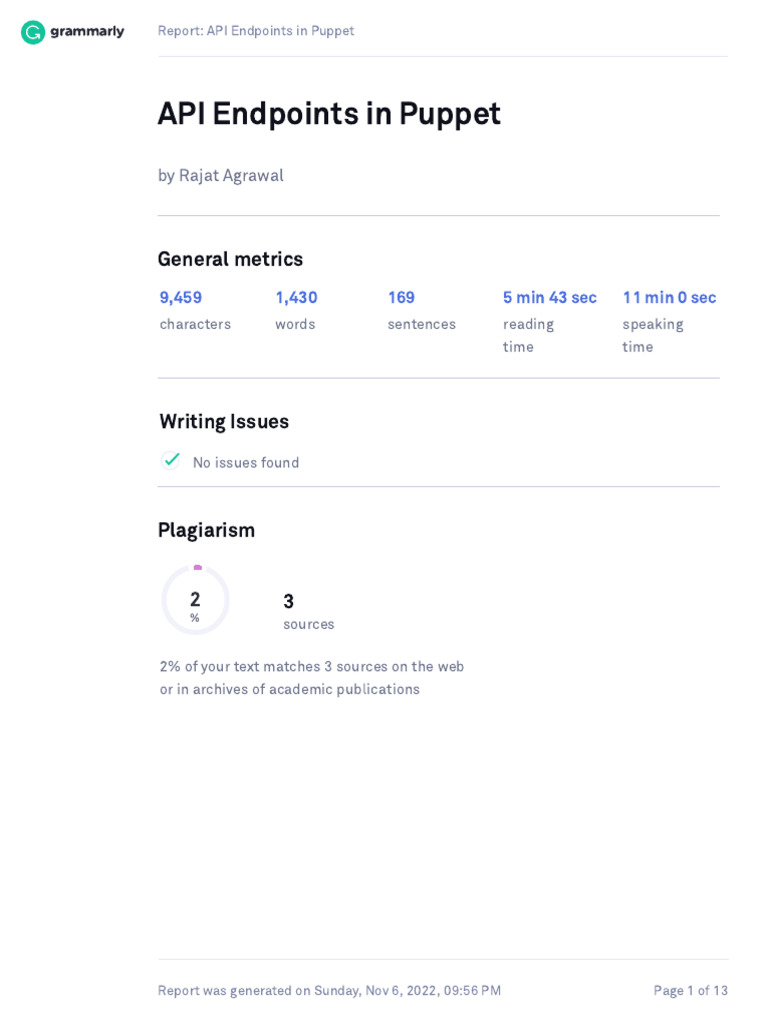The image size is (768, 1024).
Task: Click the General metrics heading
Action: tap(231, 259)
